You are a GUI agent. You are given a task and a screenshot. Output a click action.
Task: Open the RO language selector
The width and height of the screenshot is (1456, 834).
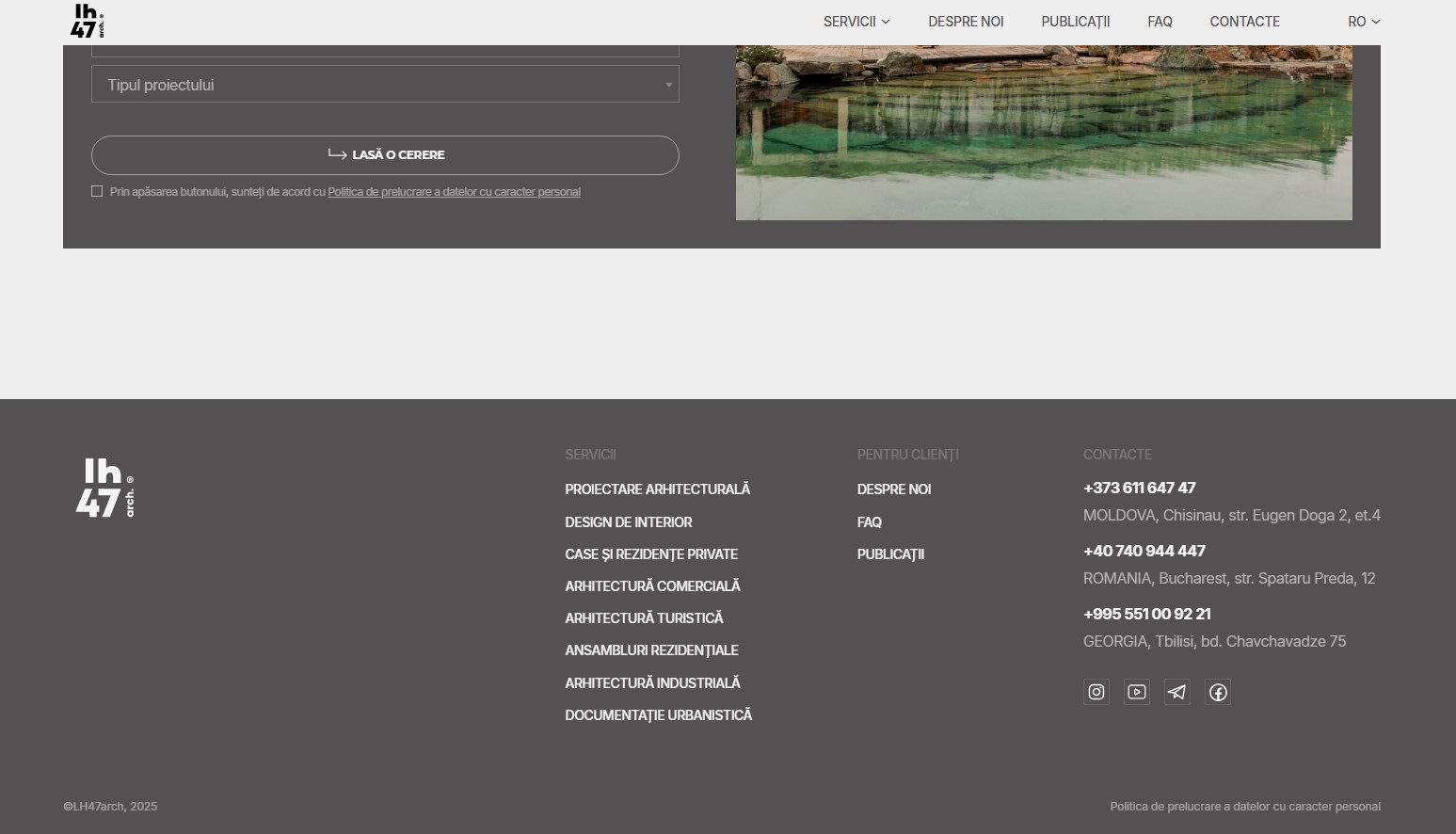click(x=1364, y=22)
